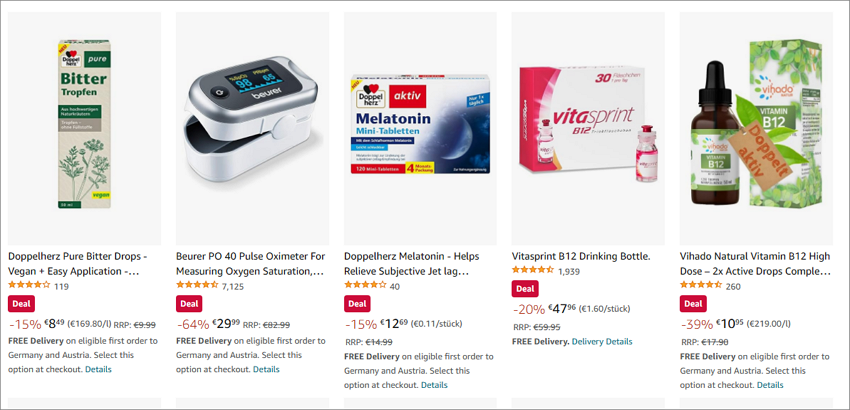This screenshot has width=850, height=410.
Task: Open the 7,125 reviews count link
Action: (233, 286)
